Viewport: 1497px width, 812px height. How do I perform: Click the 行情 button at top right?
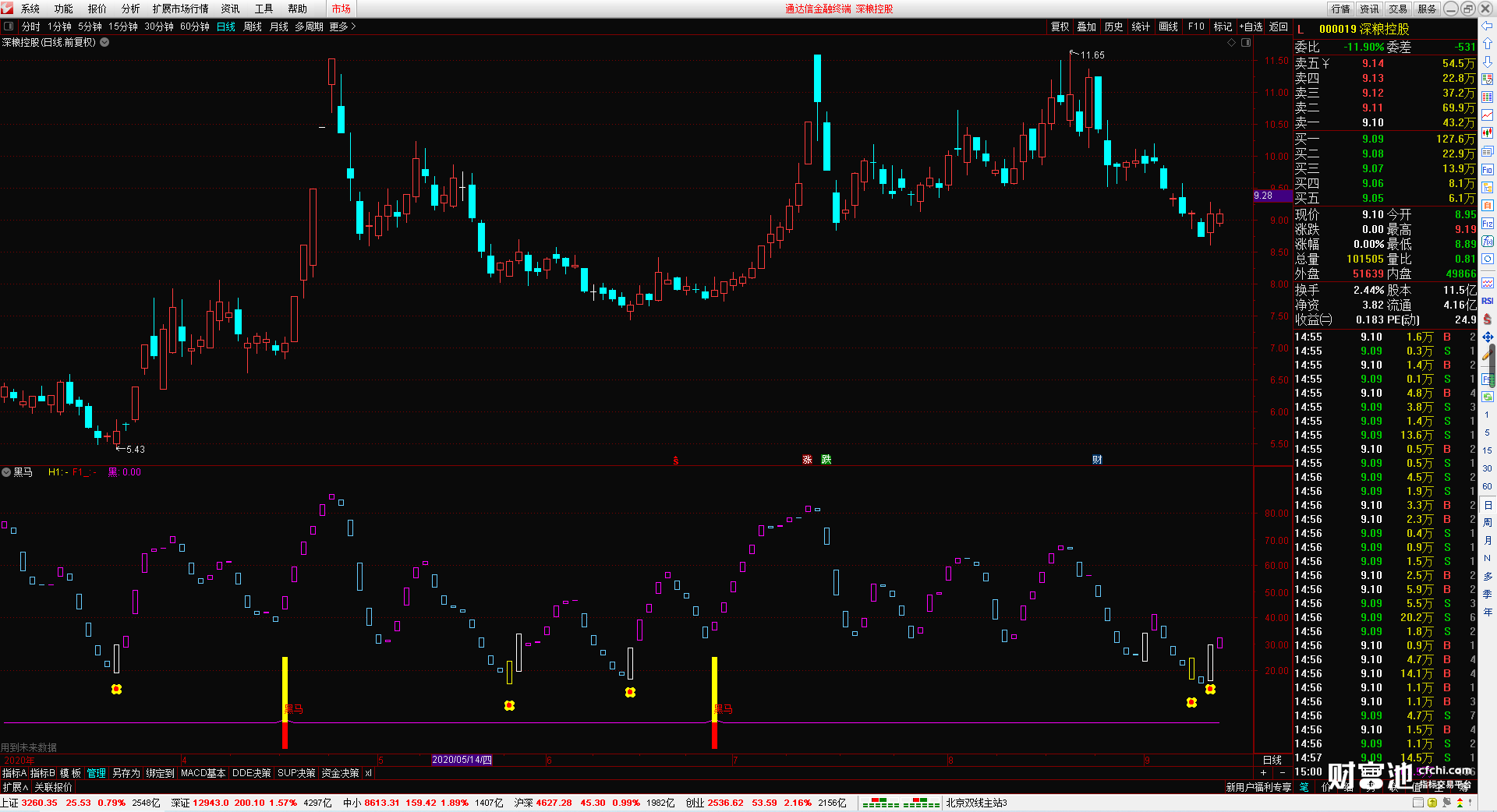pyautogui.click(x=1341, y=9)
